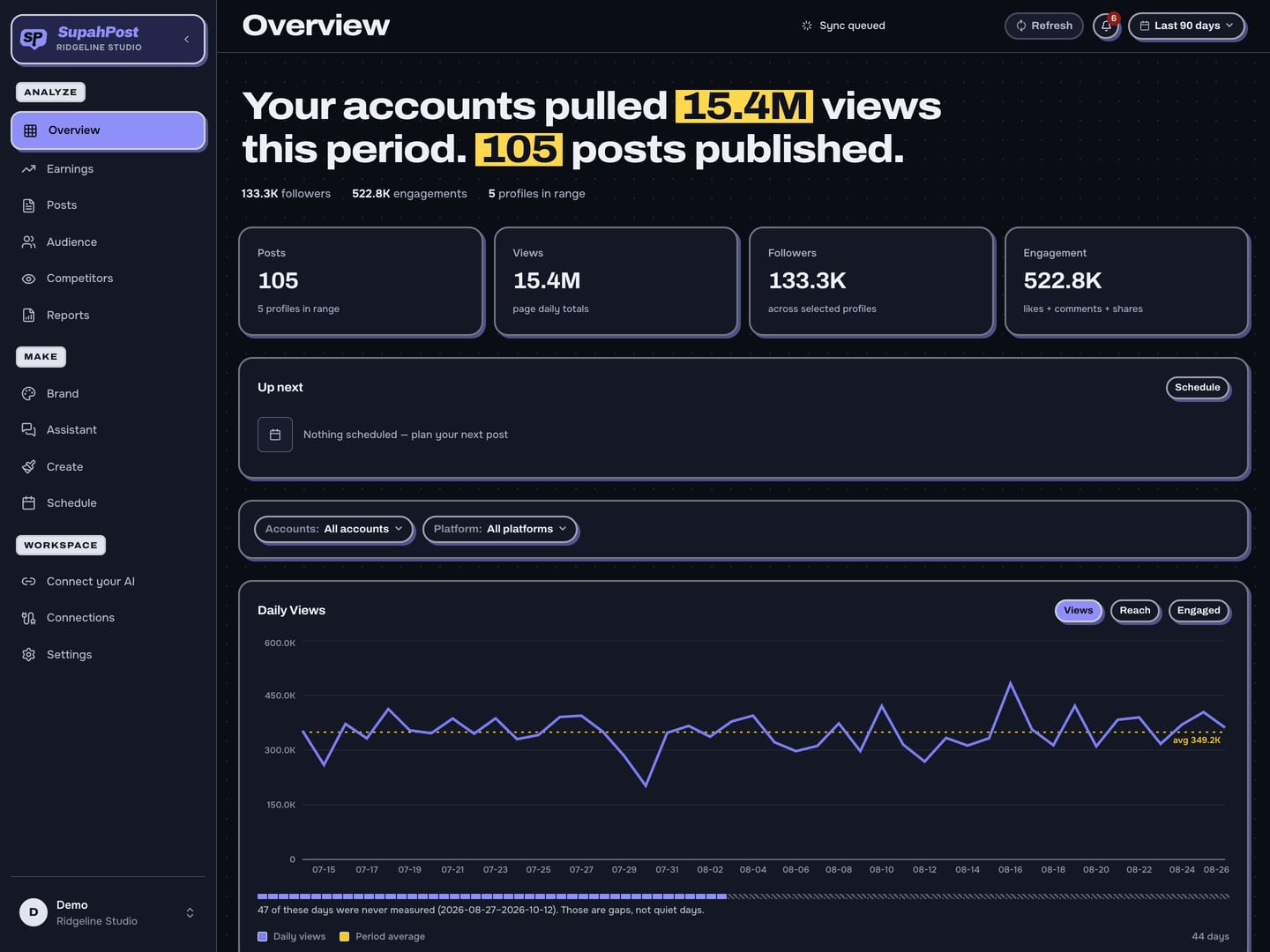Click the Posts 105 stat card
Viewport: 1270px width, 952px height.
tap(361, 281)
